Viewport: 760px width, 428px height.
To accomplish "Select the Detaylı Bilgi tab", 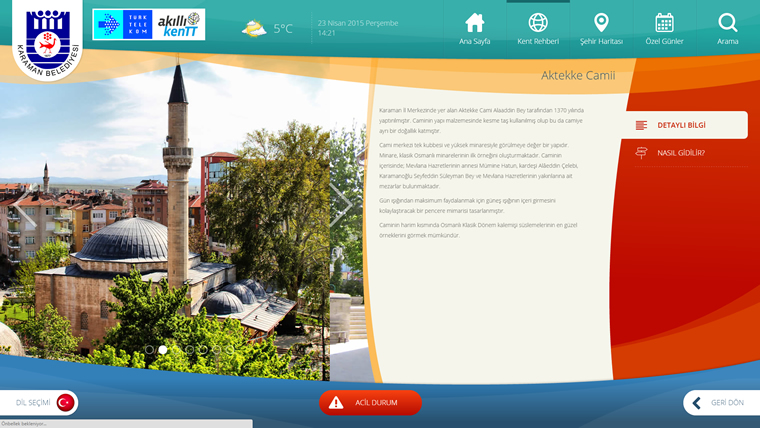I will 686,125.
